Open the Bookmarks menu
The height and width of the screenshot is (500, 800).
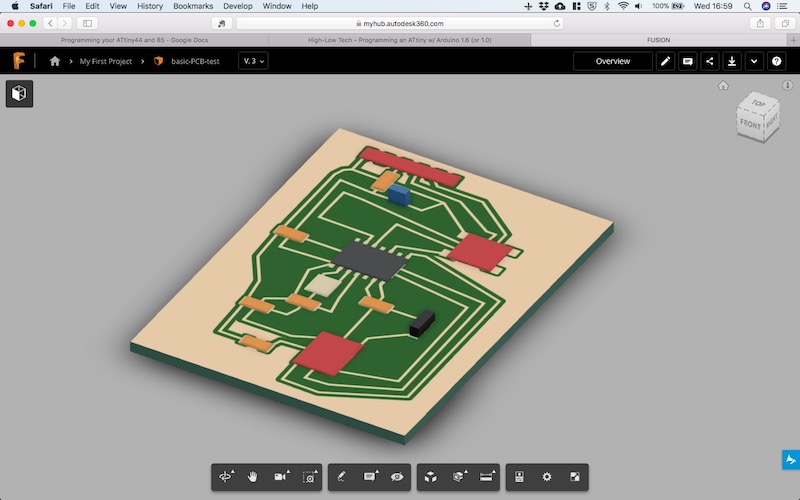click(x=193, y=6)
